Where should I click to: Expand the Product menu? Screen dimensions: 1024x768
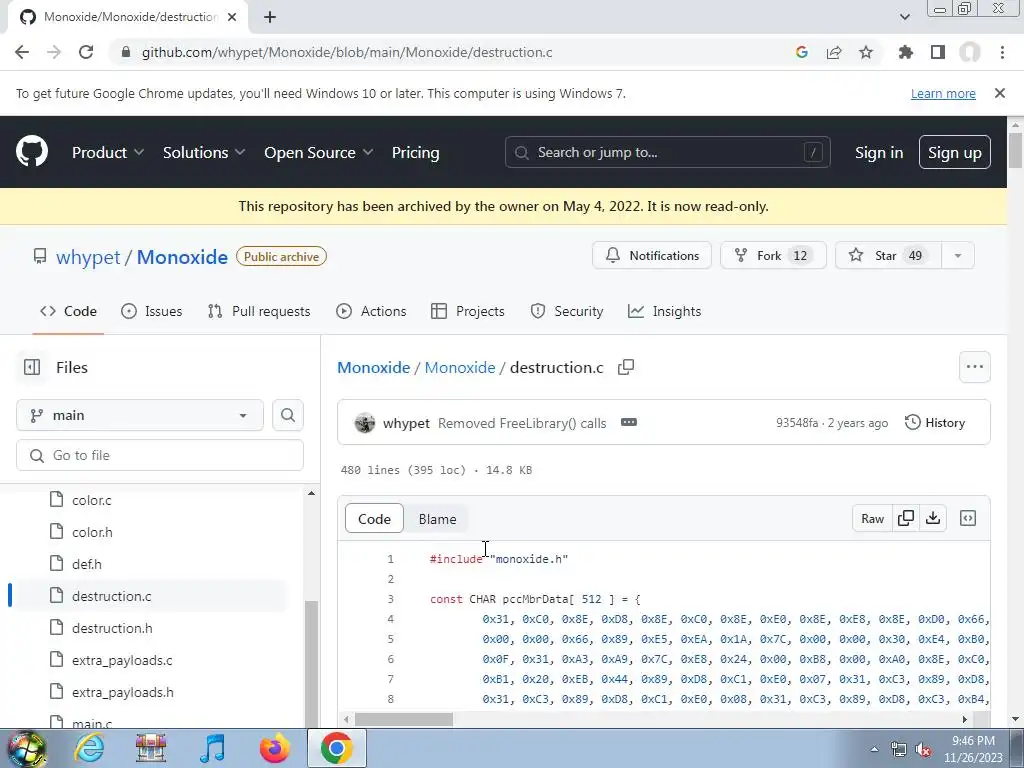coord(108,152)
